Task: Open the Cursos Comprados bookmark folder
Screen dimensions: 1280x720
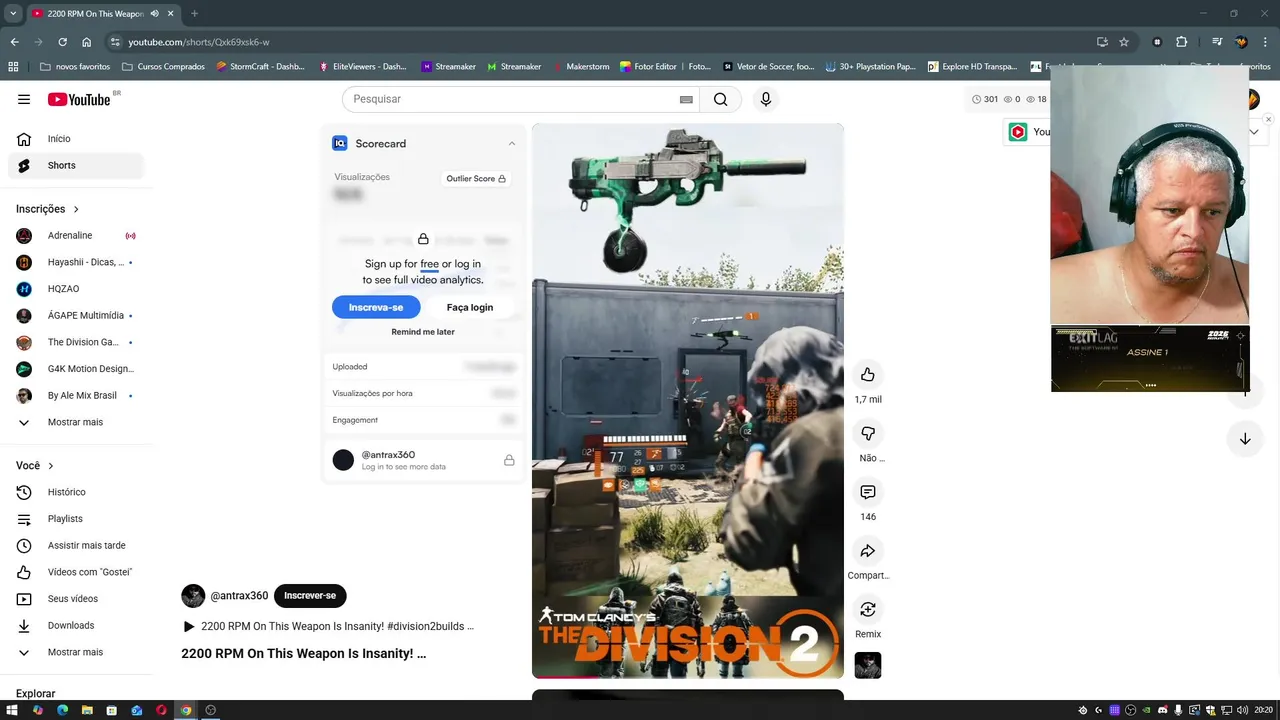Action: [x=163, y=67]
